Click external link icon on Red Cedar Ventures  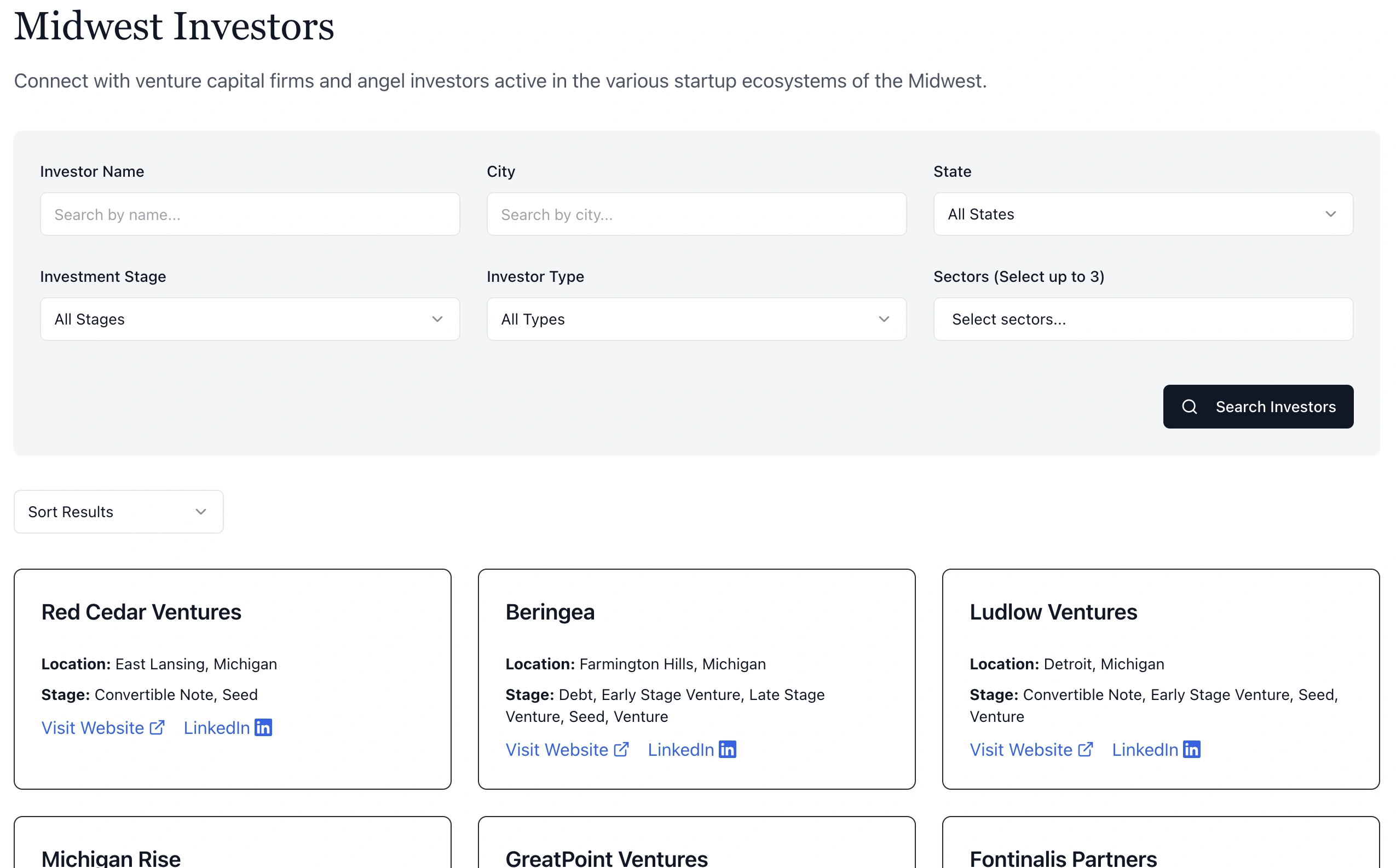(157, 728)
